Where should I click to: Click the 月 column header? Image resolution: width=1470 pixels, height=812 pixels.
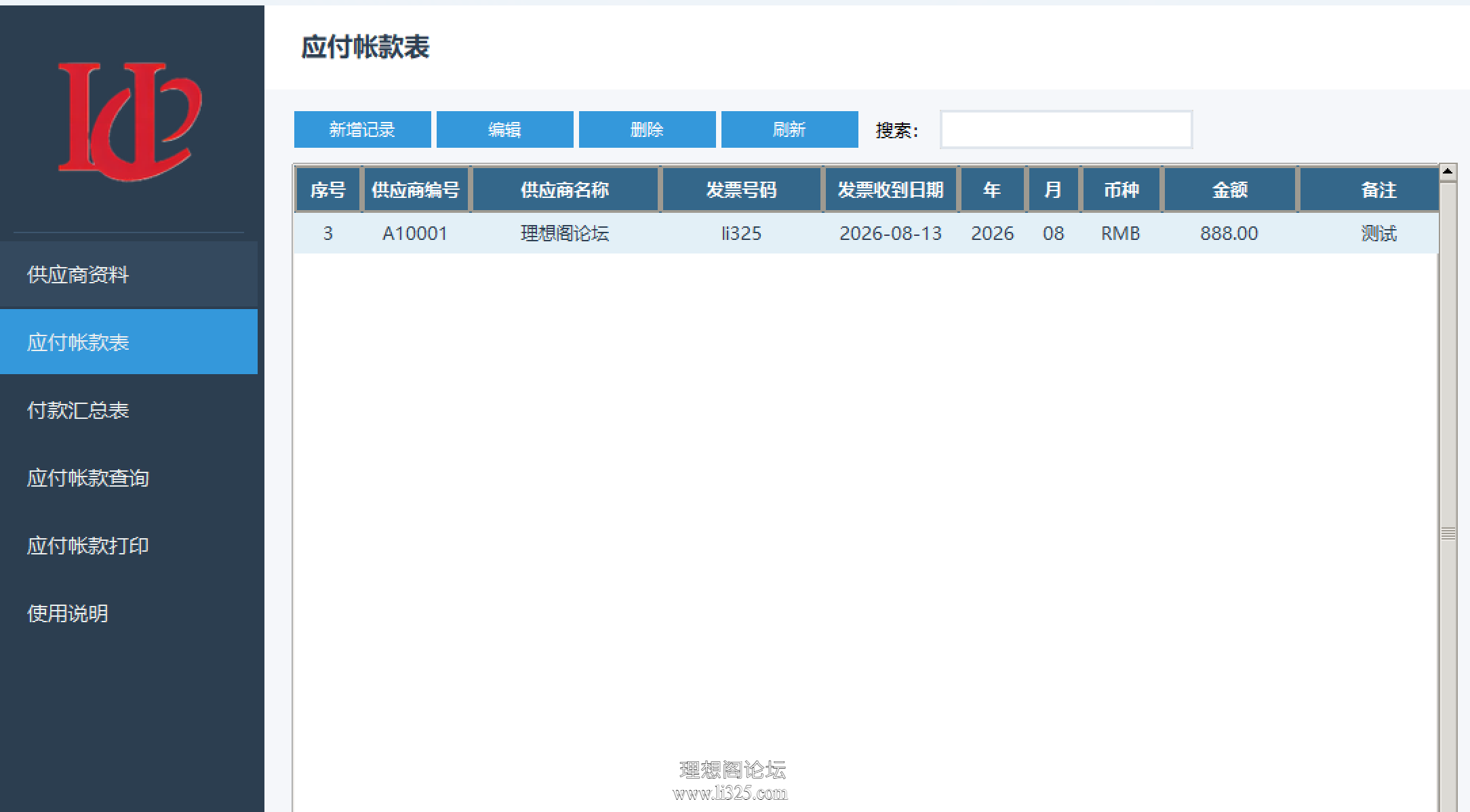click(x=1053, y=190)
